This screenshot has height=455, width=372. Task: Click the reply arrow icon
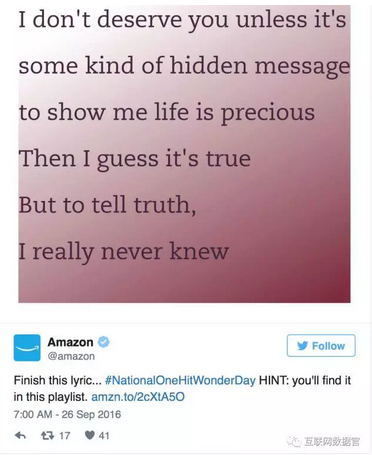21,435
